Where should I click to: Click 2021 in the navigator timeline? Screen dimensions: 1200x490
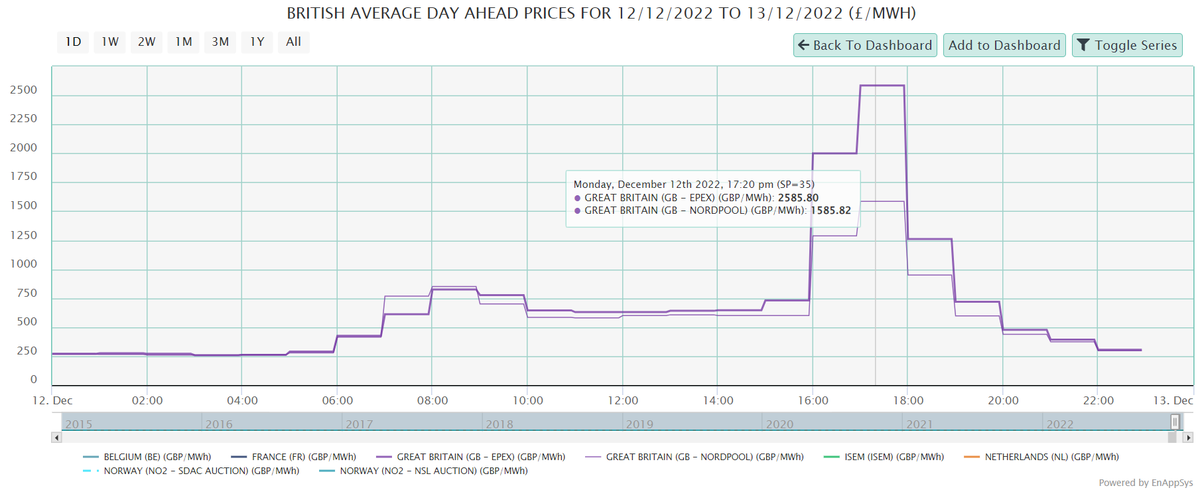pos(918,424)
